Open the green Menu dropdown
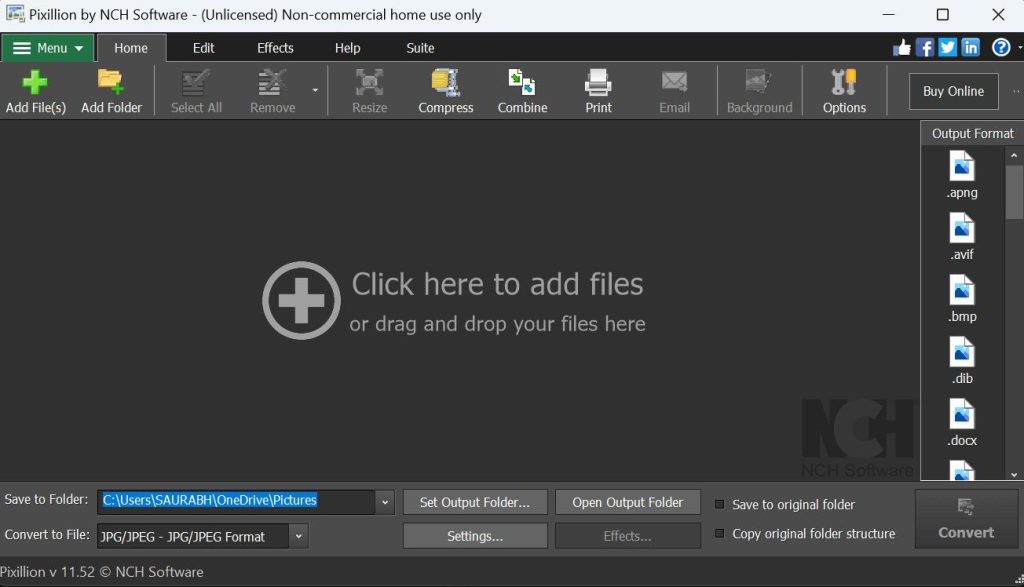 coord(48,48)
